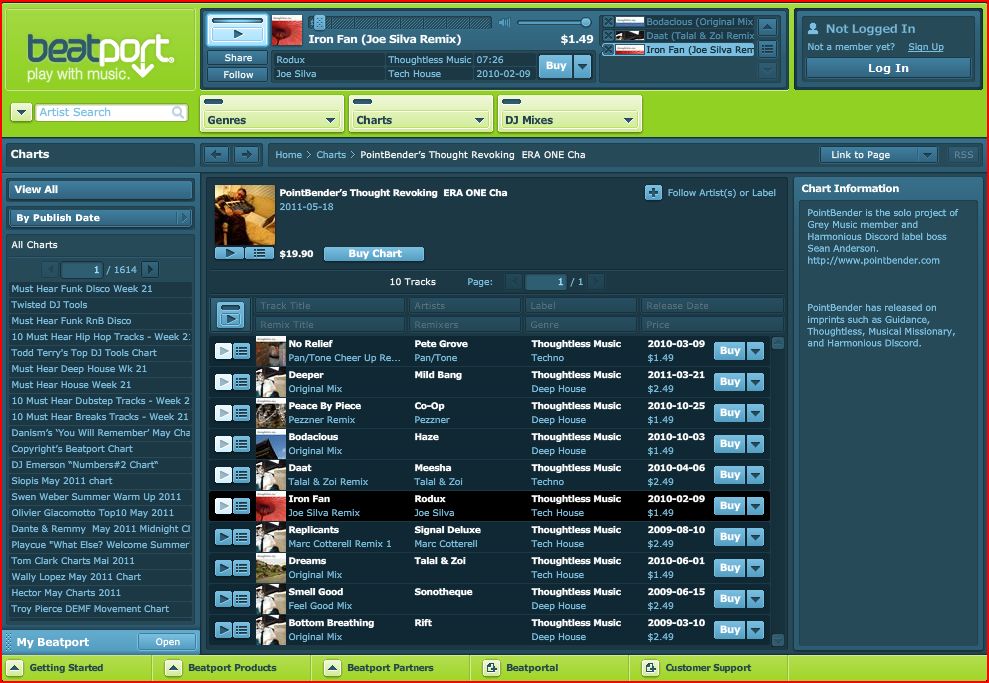This screenshot has width=989, height=683.
Task: Click the Share button in player
Action: click(x=238, y=57)
